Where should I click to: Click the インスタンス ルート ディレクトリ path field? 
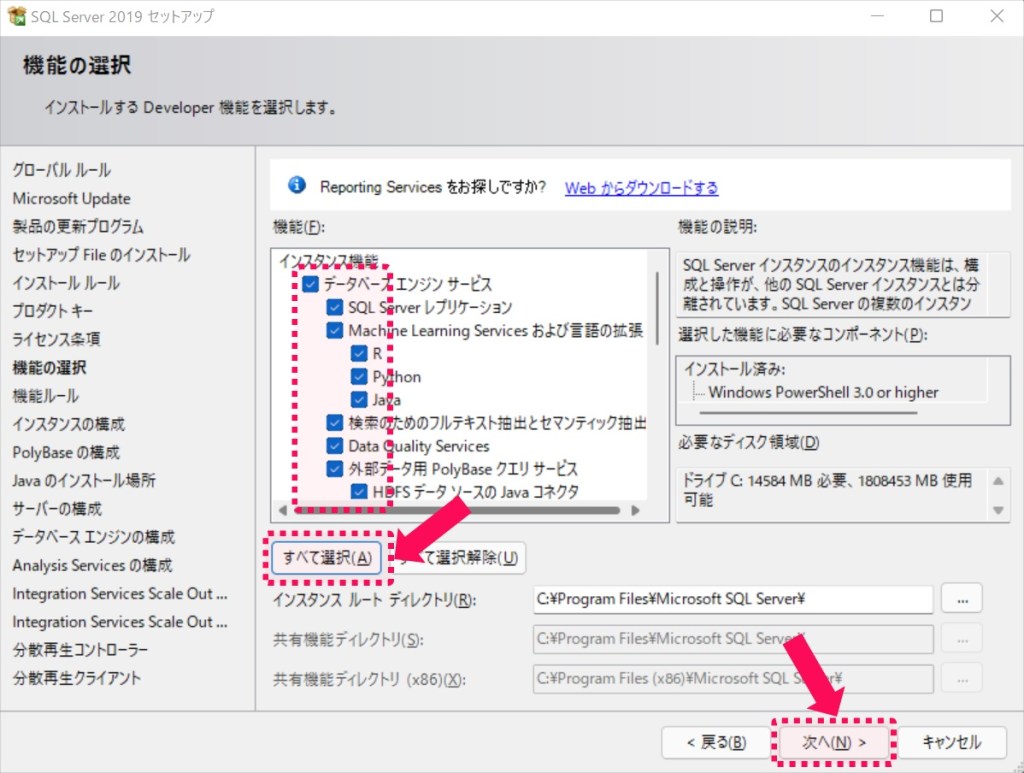pos(733,599)
